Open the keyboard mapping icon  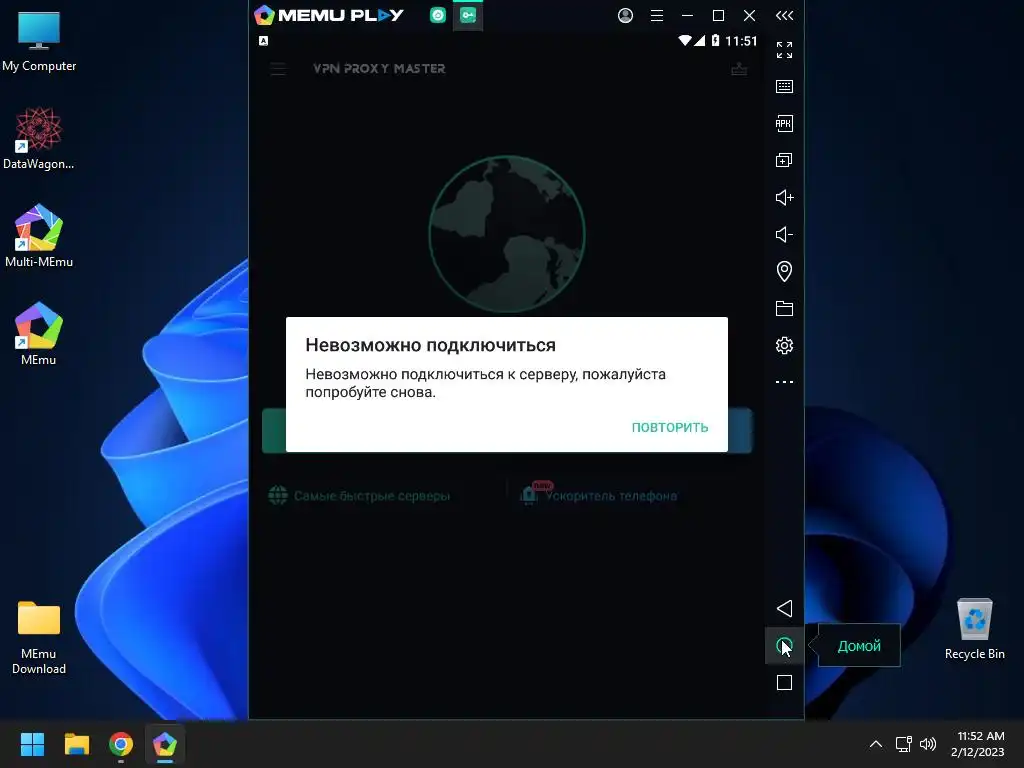[784, 86]
